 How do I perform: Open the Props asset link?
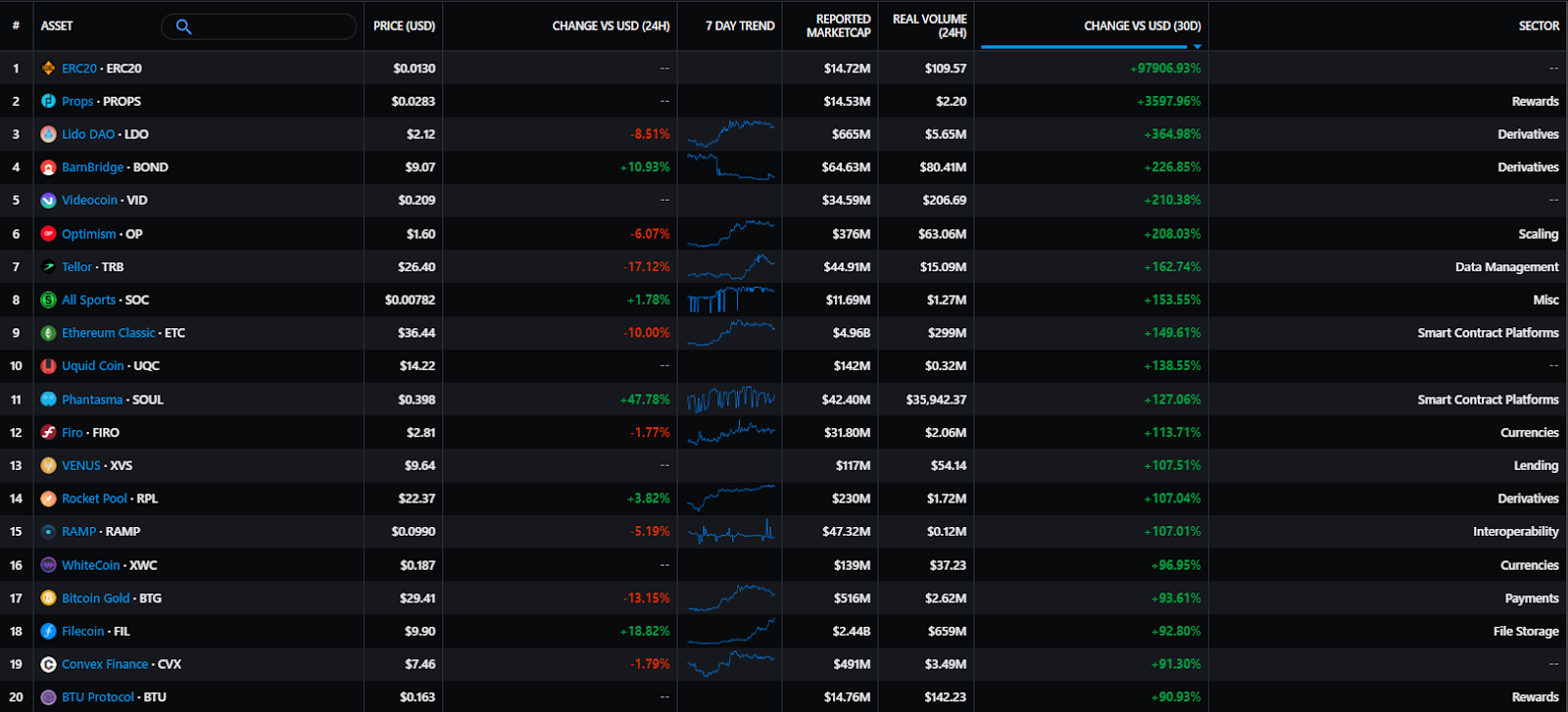77,101
